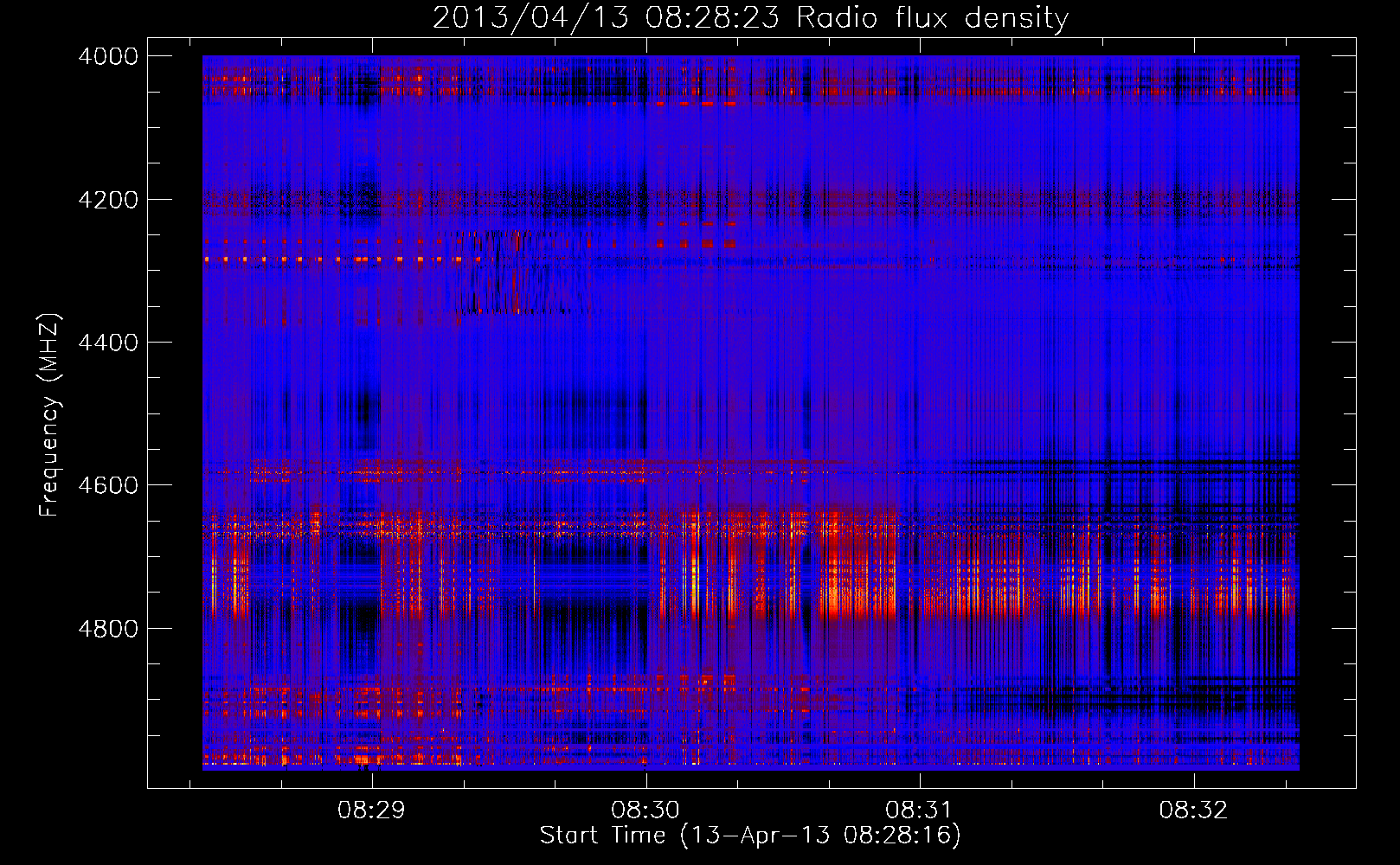Click the '08:32' time axis label
This screenshot has width=1400, height=865.
[x=1193, y=811]
